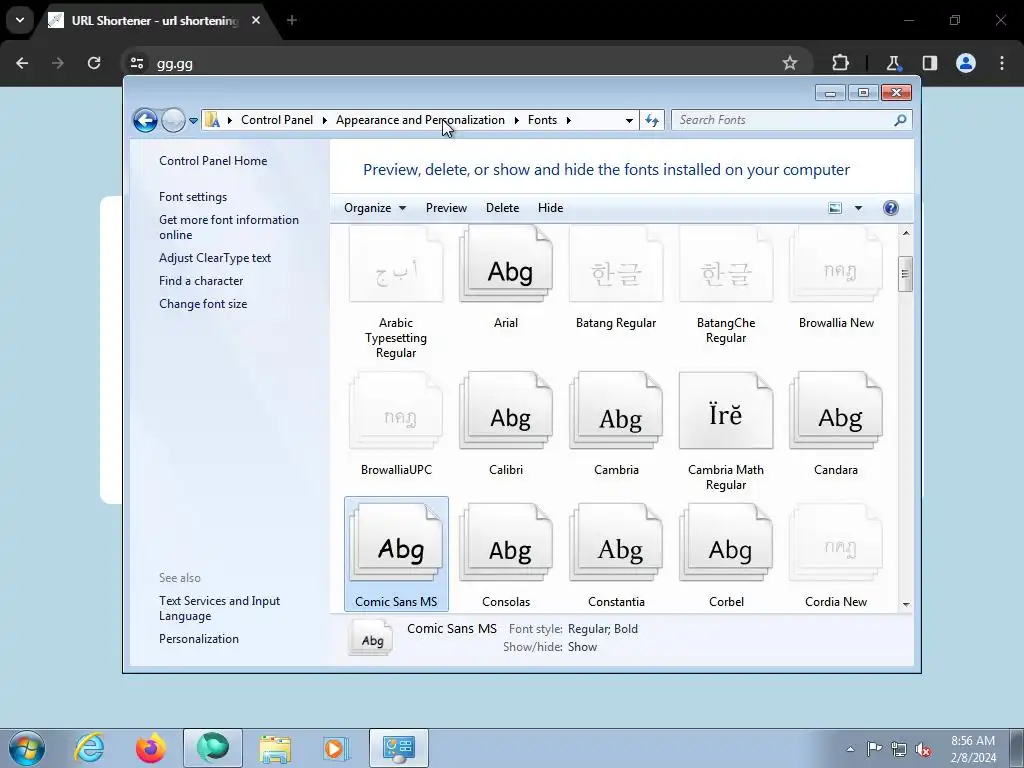
Task: Select the Browallia New font icon
Action: (x=836, y=264)
